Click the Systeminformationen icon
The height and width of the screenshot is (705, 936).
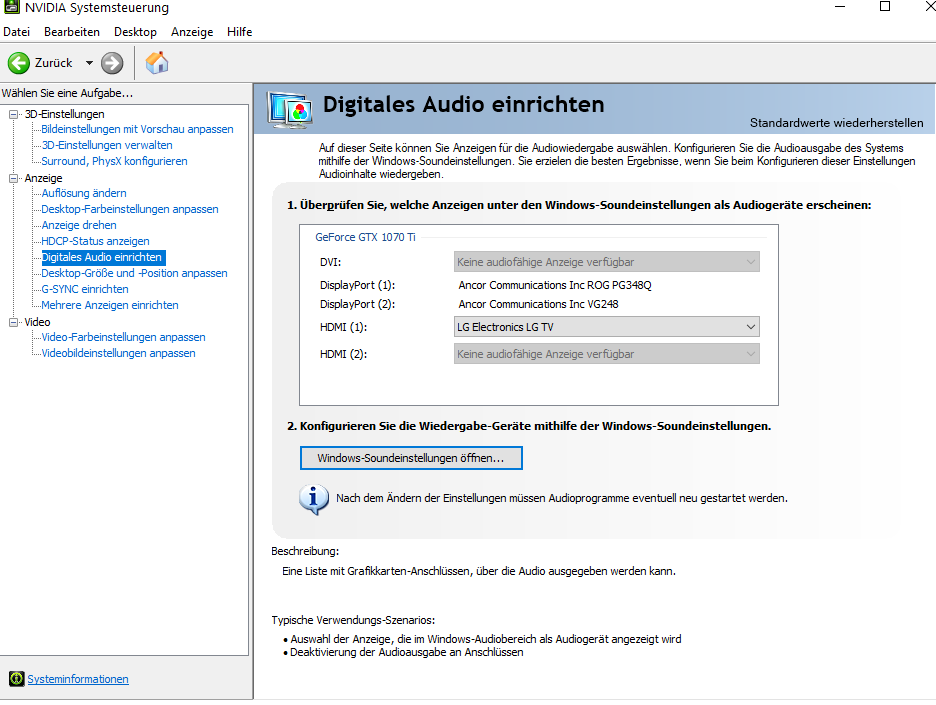(16, 679)
